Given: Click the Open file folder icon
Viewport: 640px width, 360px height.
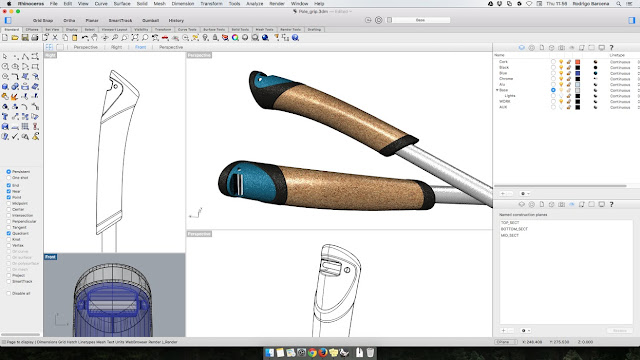Looking at the screenshot, I should 15,38.
